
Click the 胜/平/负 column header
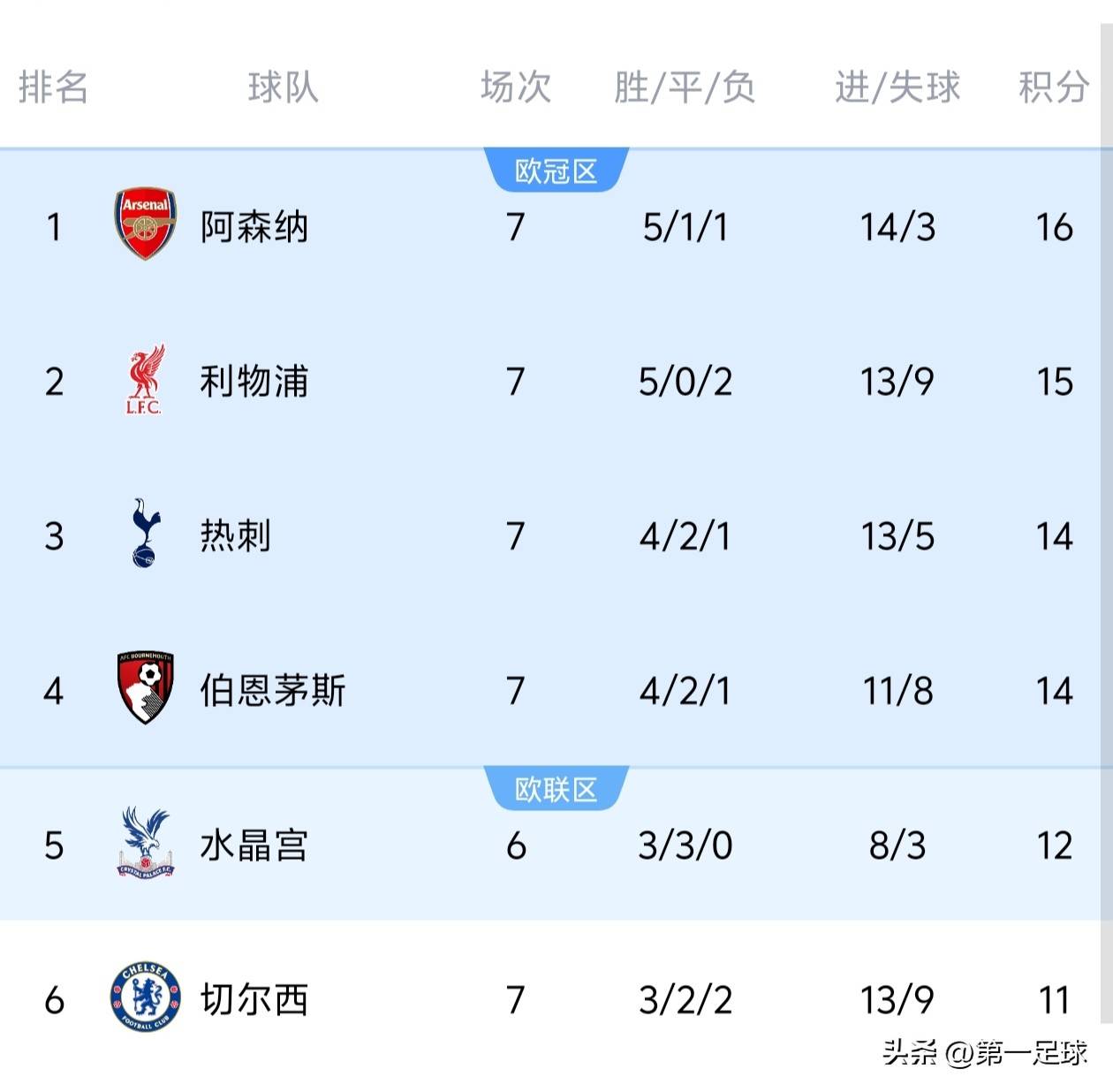tap(685, 87)
